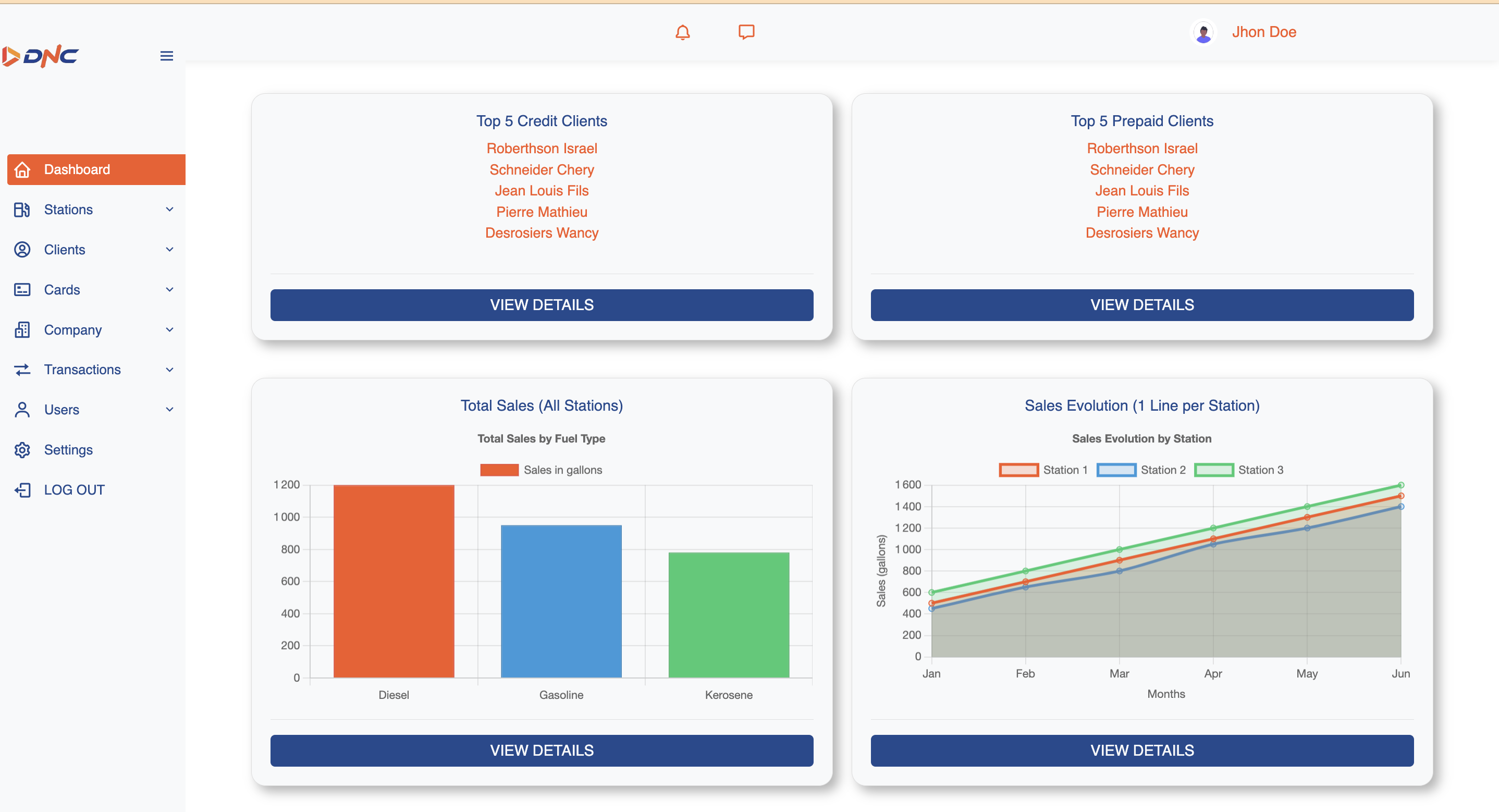View details of Top 5 Credit Clients
The image size is (1499, 812).
(x=541, y=305)
